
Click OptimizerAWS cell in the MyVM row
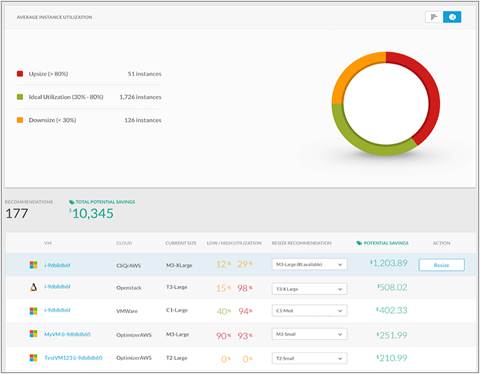(134, 335)
